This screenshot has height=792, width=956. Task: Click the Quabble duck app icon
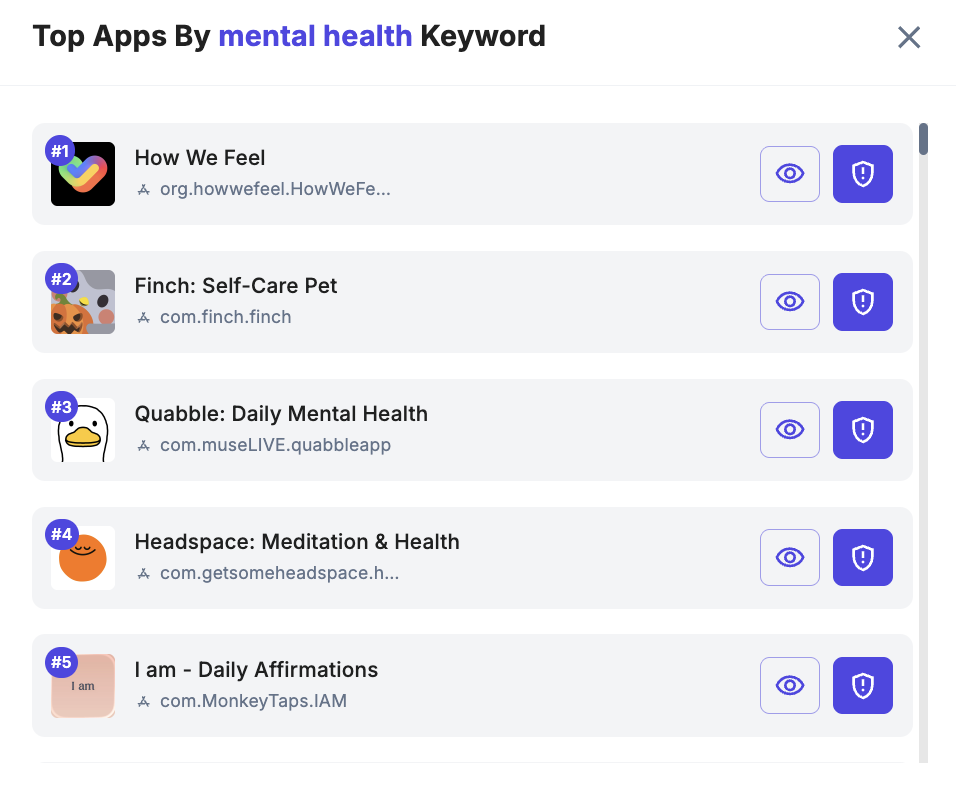(x=83, y=430)
